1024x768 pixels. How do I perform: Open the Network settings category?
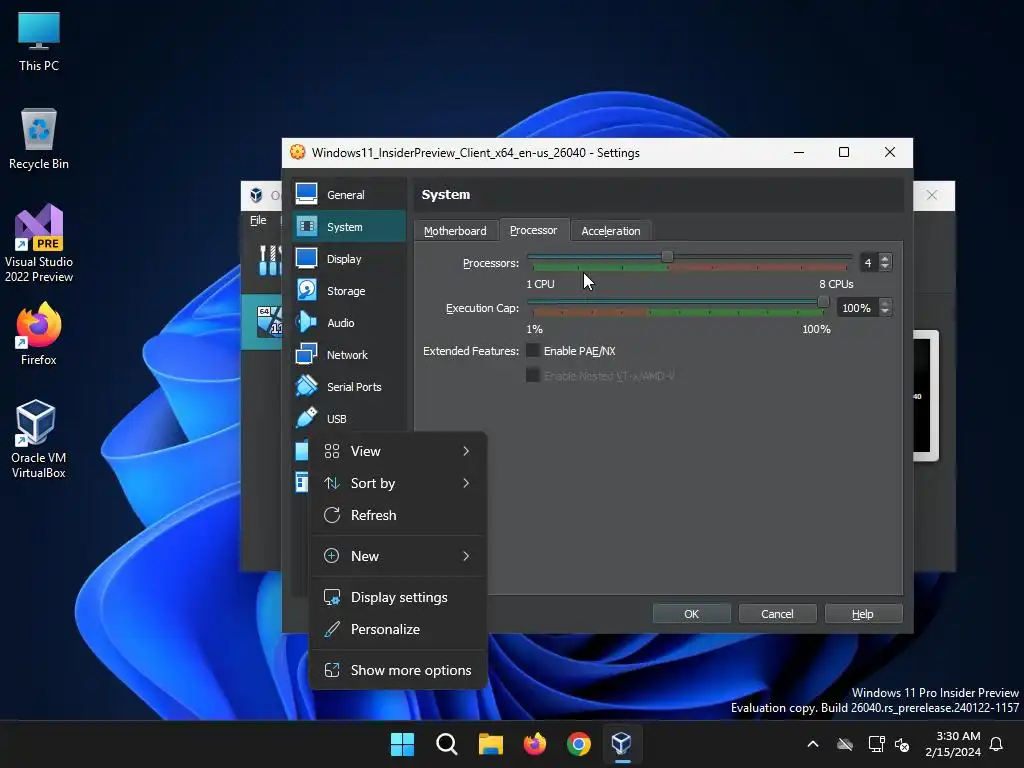[349, 355]
